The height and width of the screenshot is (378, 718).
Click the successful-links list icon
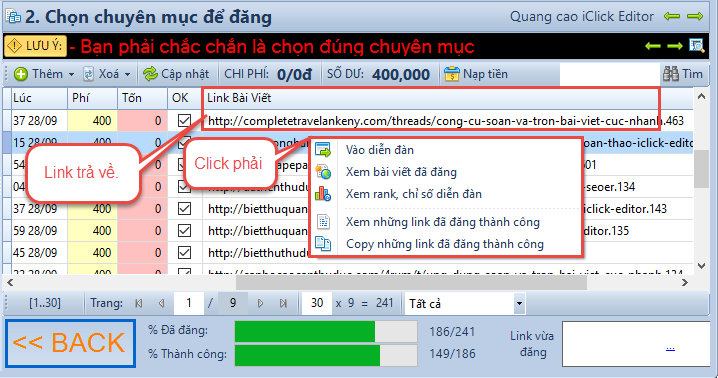pos(323,222)
